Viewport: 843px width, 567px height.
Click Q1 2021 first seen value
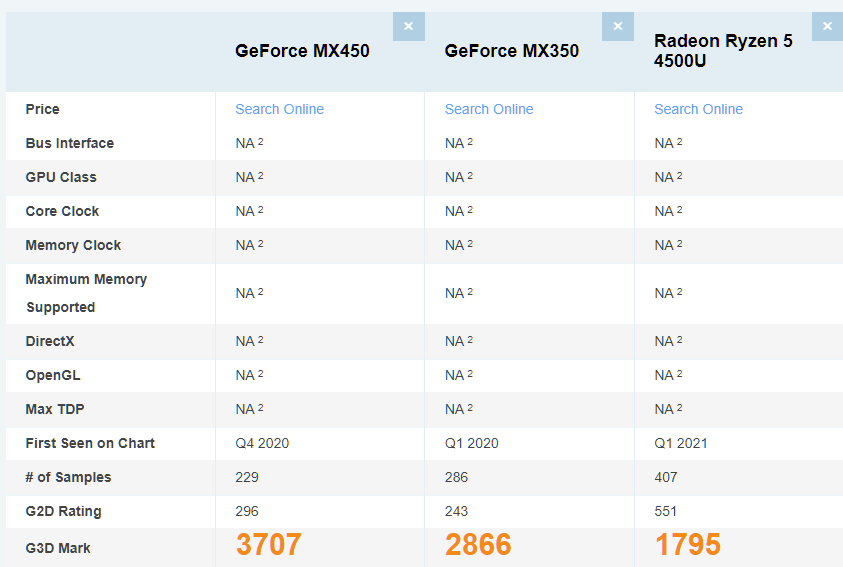[681, 443]
